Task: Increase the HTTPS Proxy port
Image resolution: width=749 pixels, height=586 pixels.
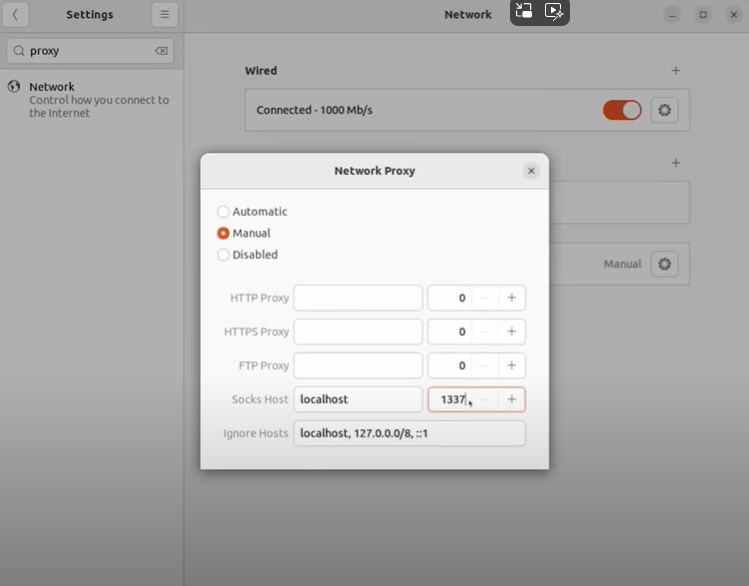Action: pos(512,332)
